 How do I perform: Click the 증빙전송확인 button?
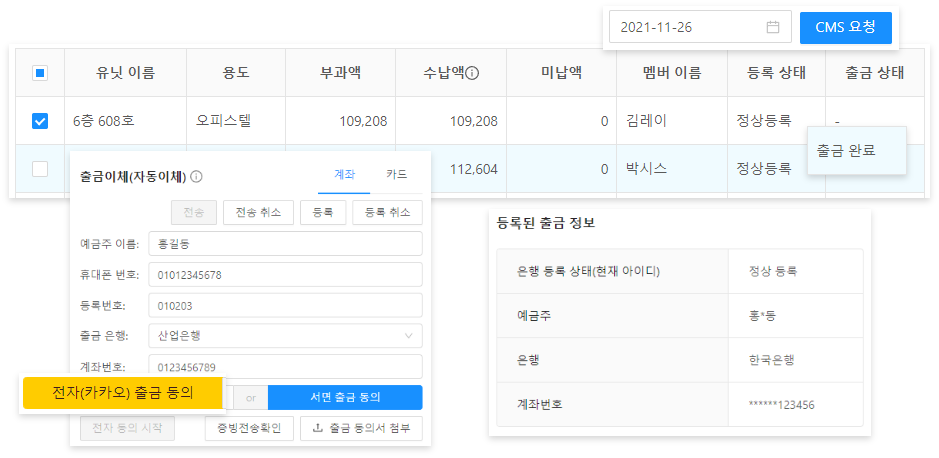[x=249, y=429]
